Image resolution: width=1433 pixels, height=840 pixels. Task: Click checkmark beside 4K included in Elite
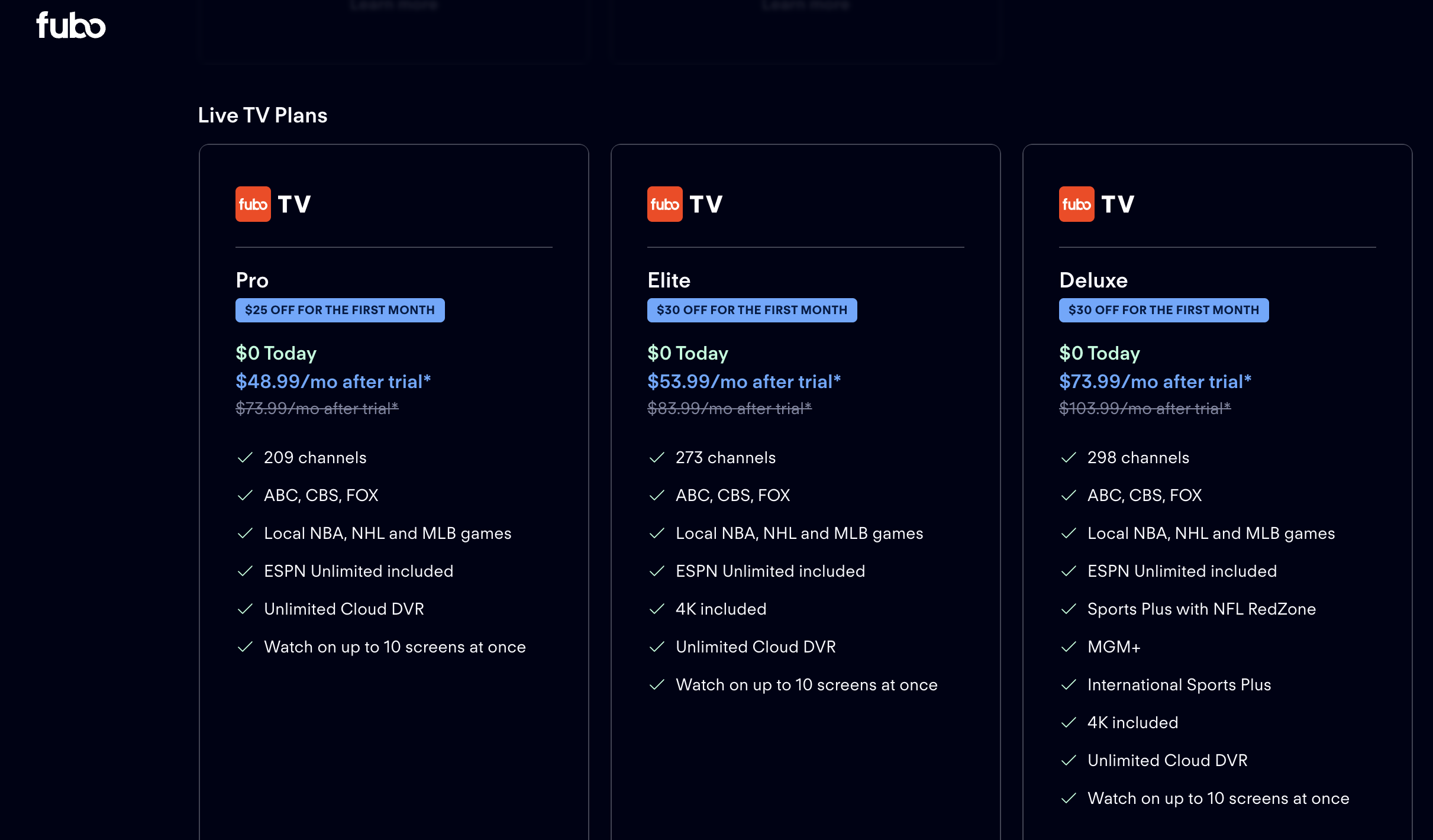point(657,609)
